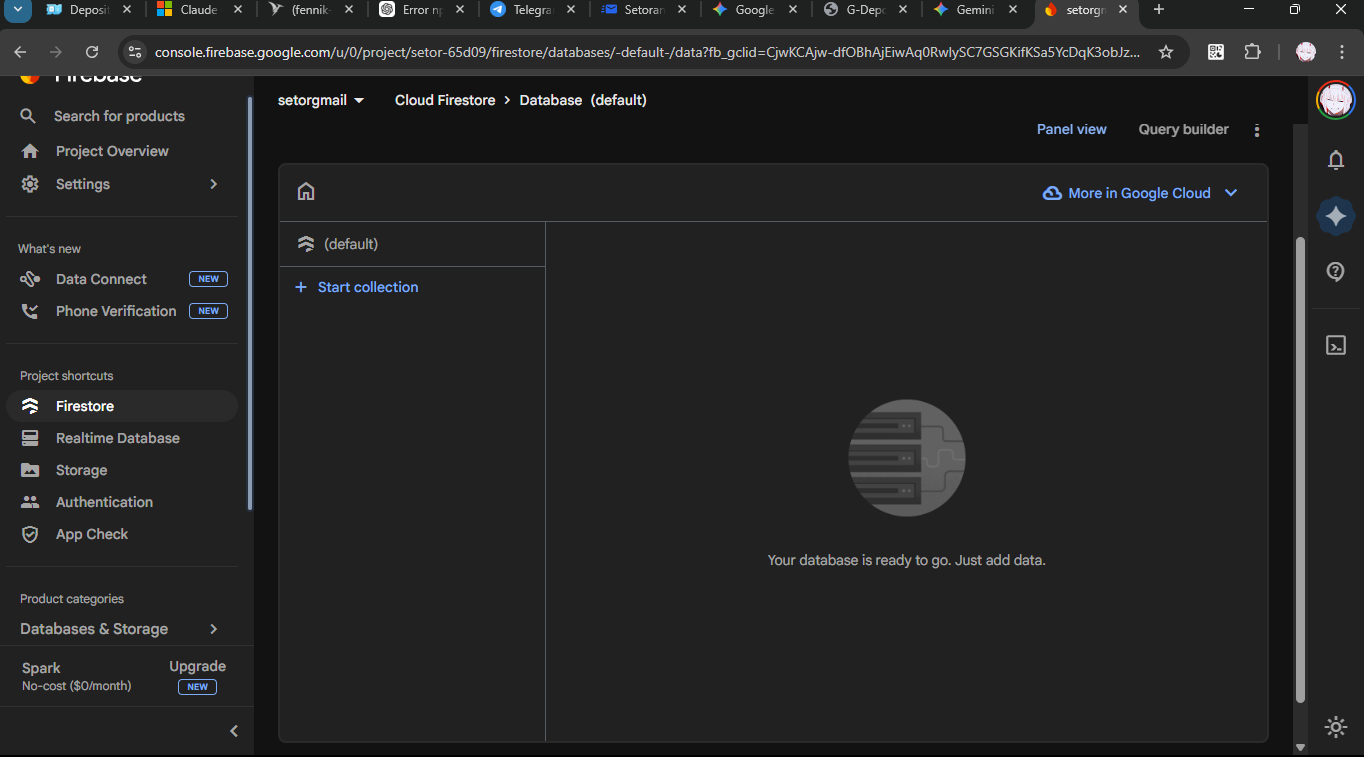Click Upgrade plan button

(x=197, y=666)
